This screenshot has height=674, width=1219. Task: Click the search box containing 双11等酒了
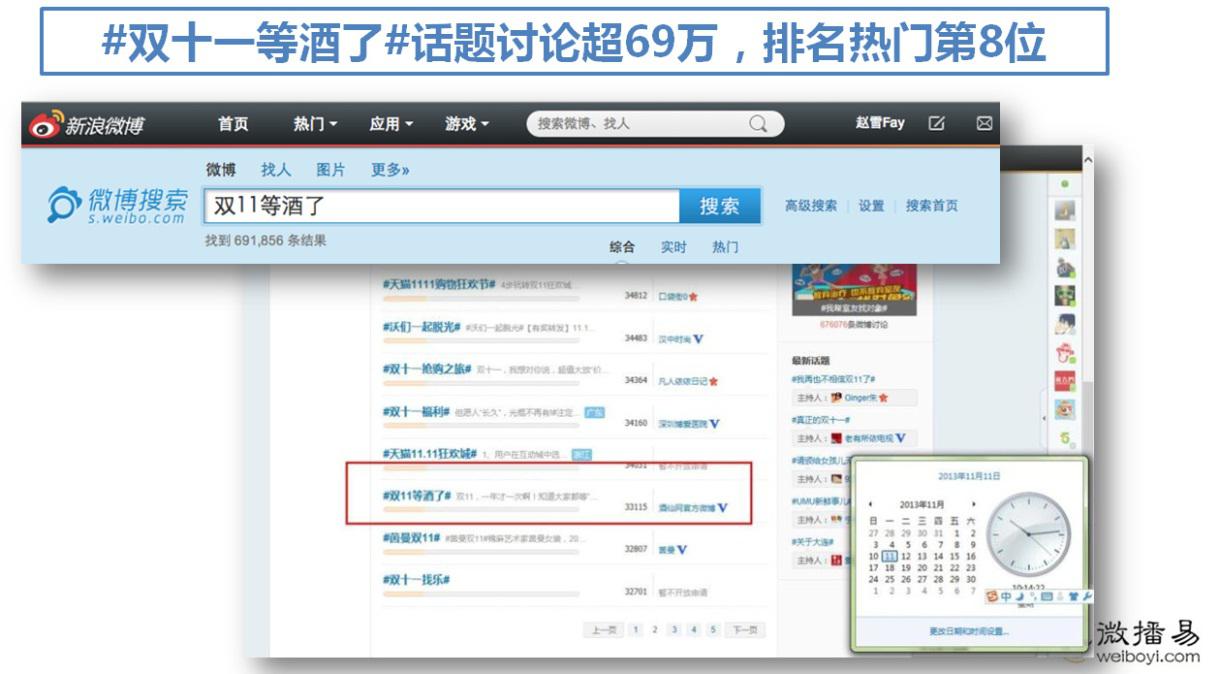[x=443, y=206]
